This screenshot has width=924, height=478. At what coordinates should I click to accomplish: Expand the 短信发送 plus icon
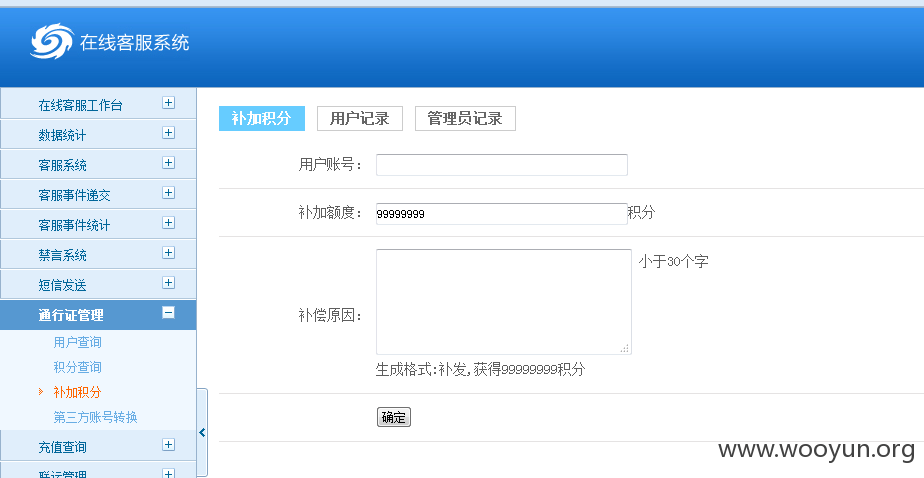point(169,283)
